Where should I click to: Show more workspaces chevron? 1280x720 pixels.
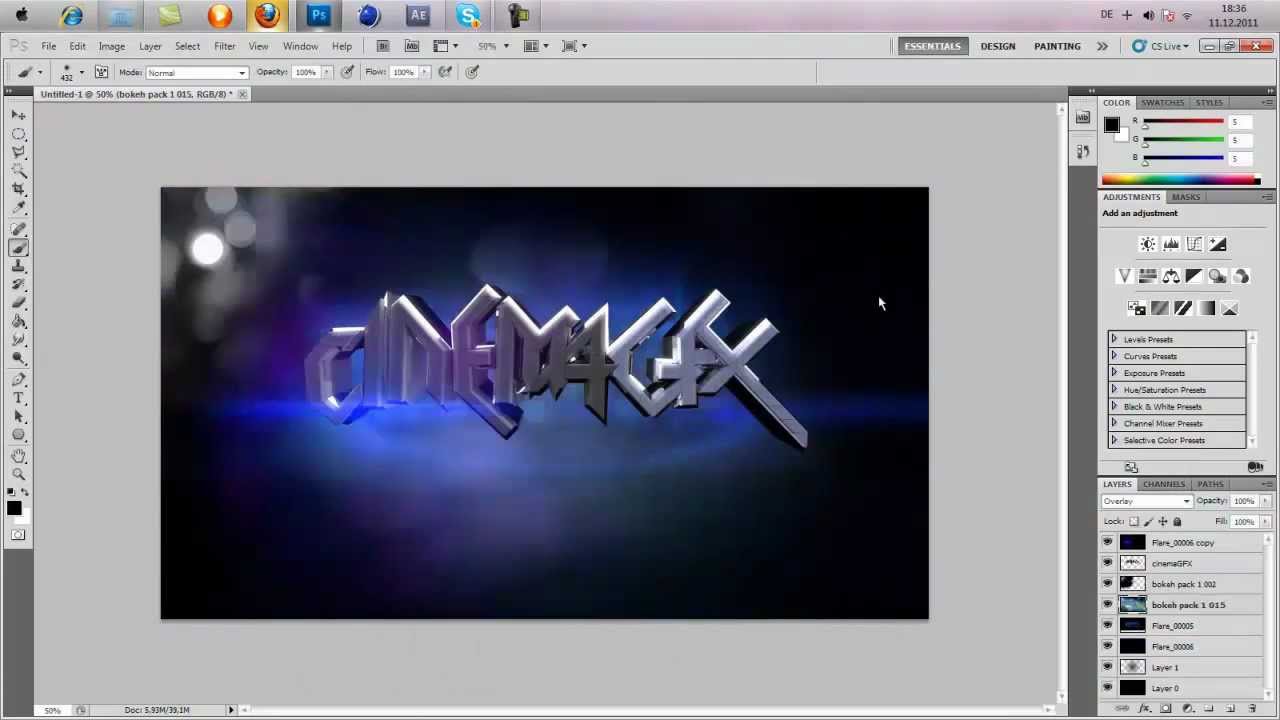(x=1102, y=46)
